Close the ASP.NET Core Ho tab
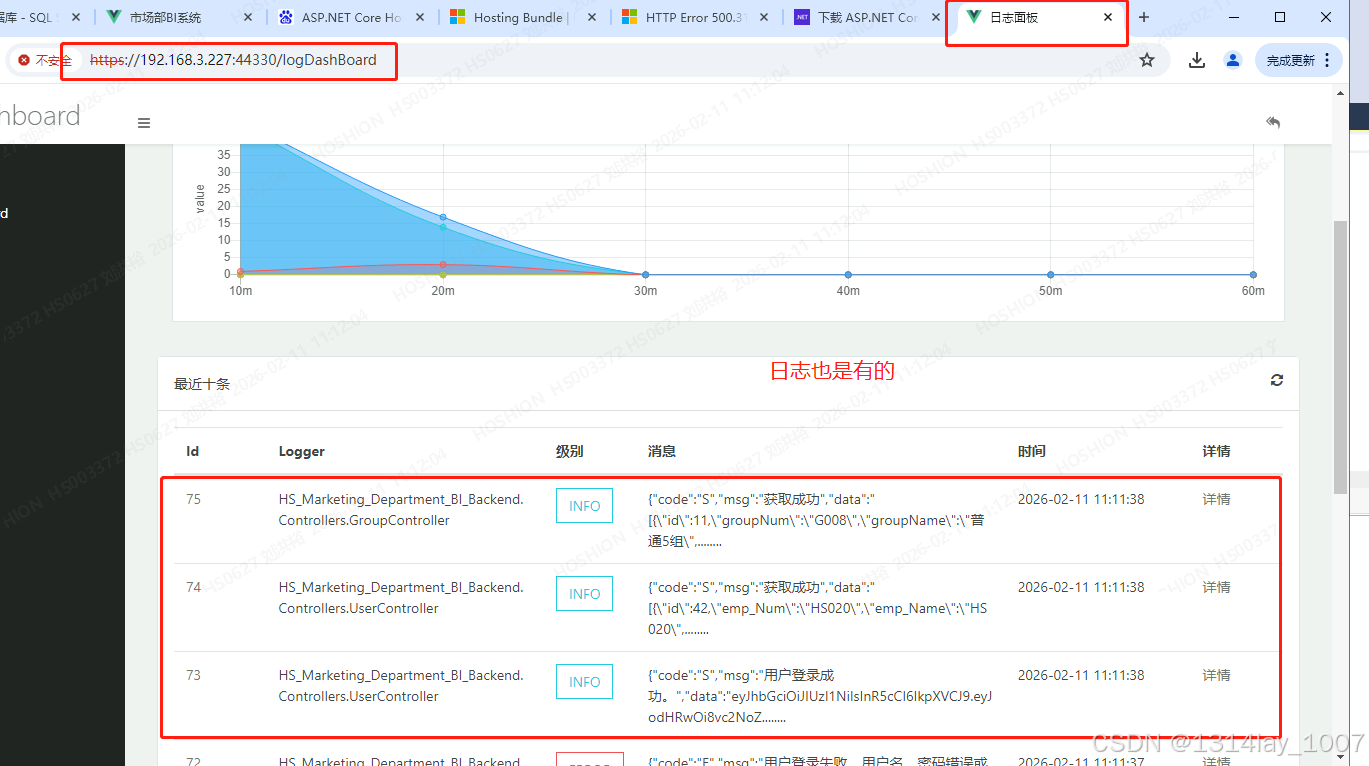 click(419, 17)
